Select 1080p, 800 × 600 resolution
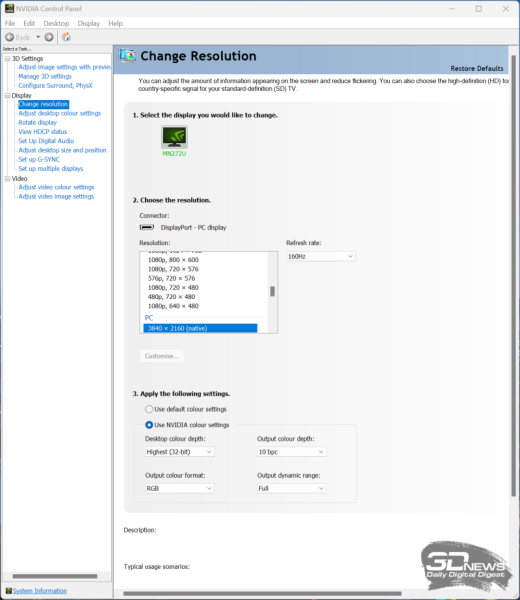 point(173,260)
